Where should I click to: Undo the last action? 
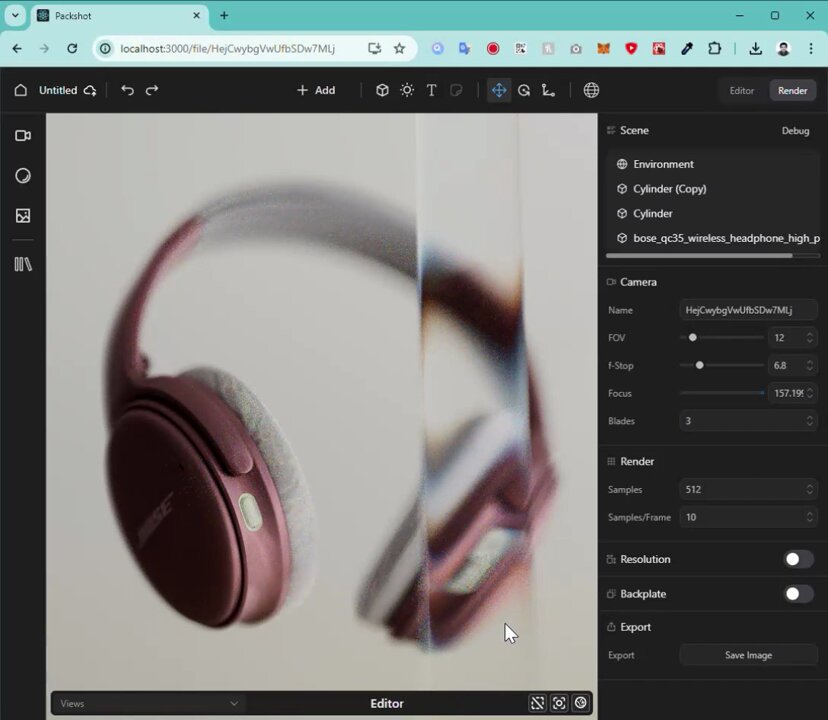tap(127, 90)
